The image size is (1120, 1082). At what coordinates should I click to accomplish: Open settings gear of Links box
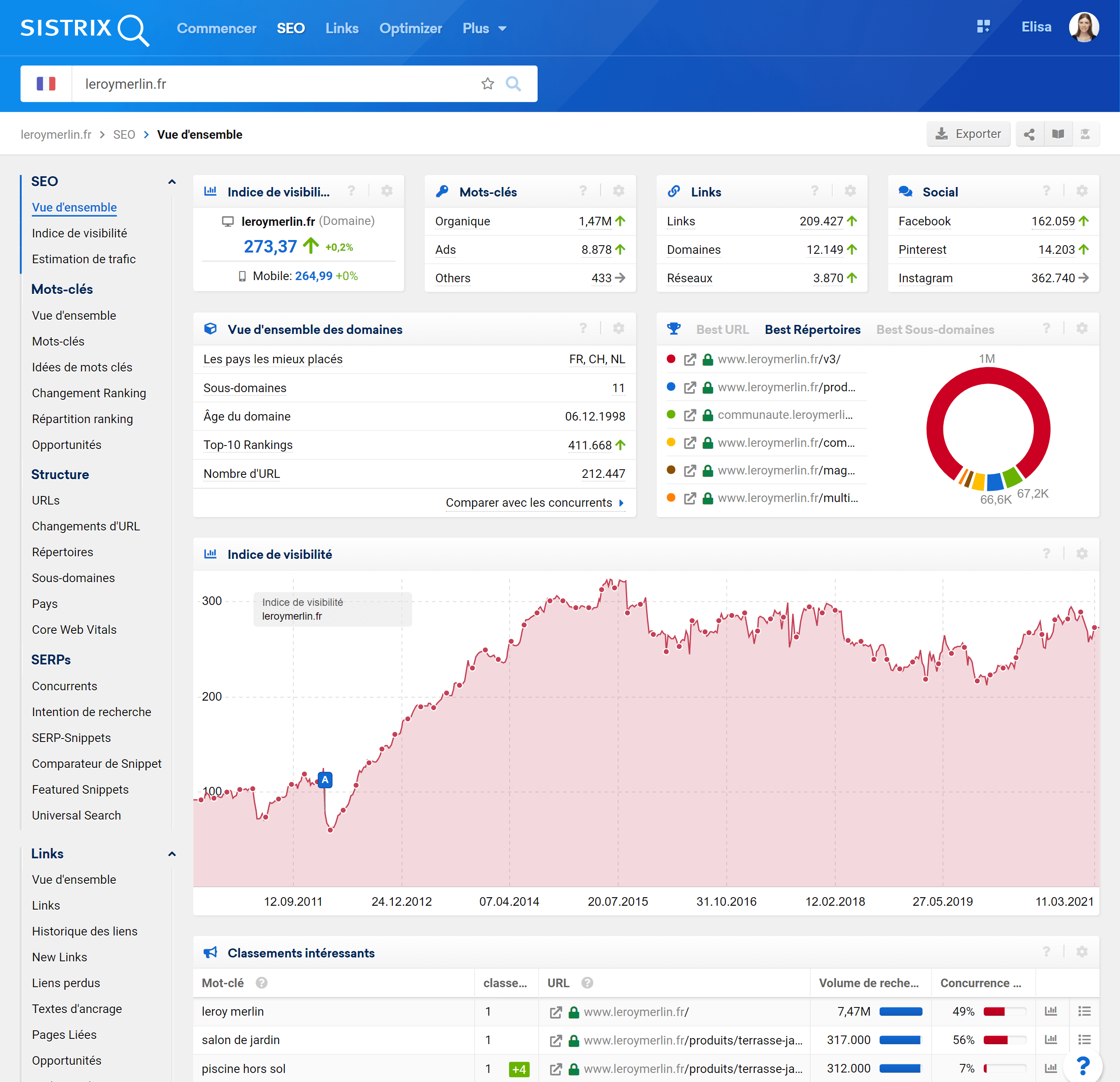[850, 191]
